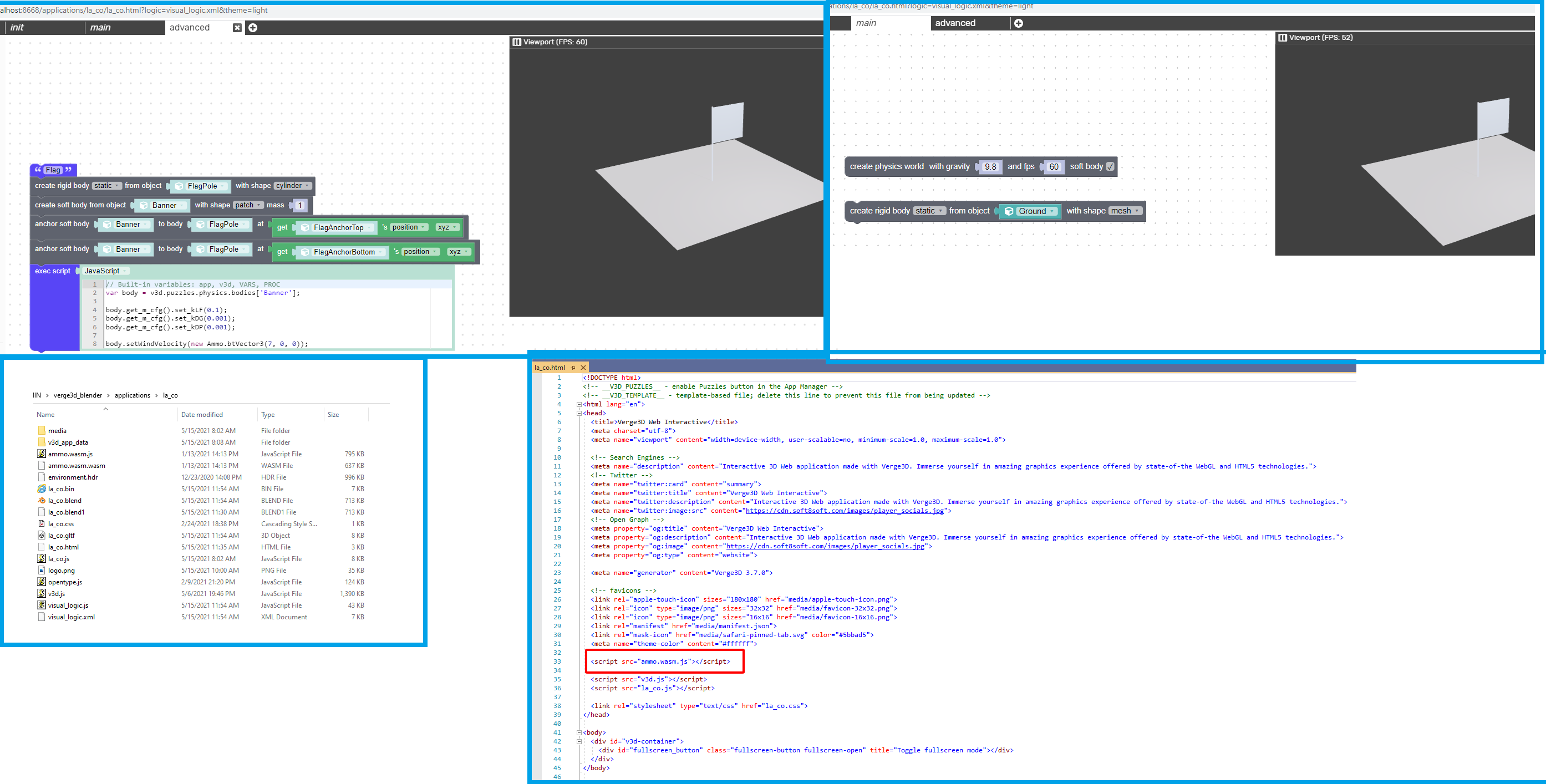Select the media folder icon
Screen dimensions: 1546x784
tap(42, 430)
